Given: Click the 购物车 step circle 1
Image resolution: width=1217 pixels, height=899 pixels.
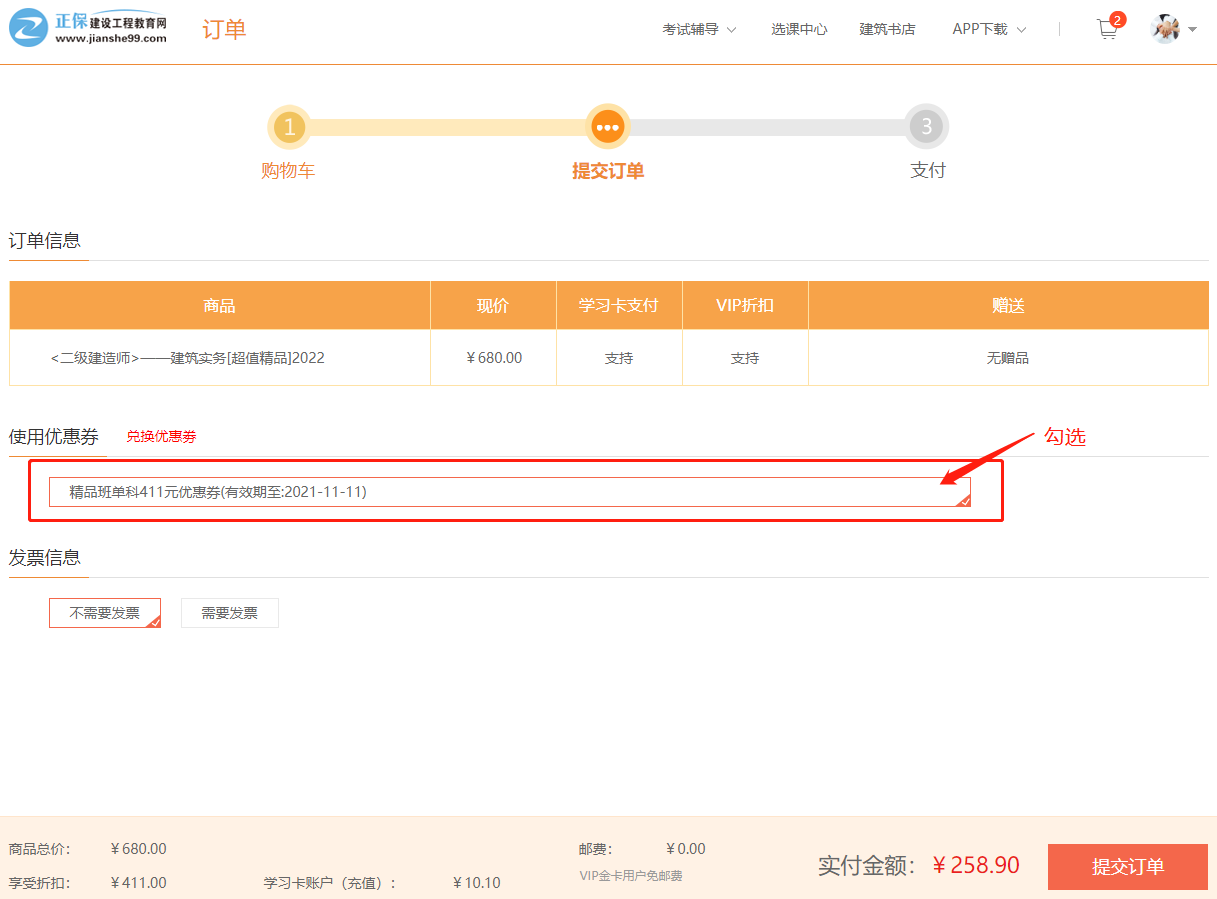Looking at the screenshot, I should (290, 127).
